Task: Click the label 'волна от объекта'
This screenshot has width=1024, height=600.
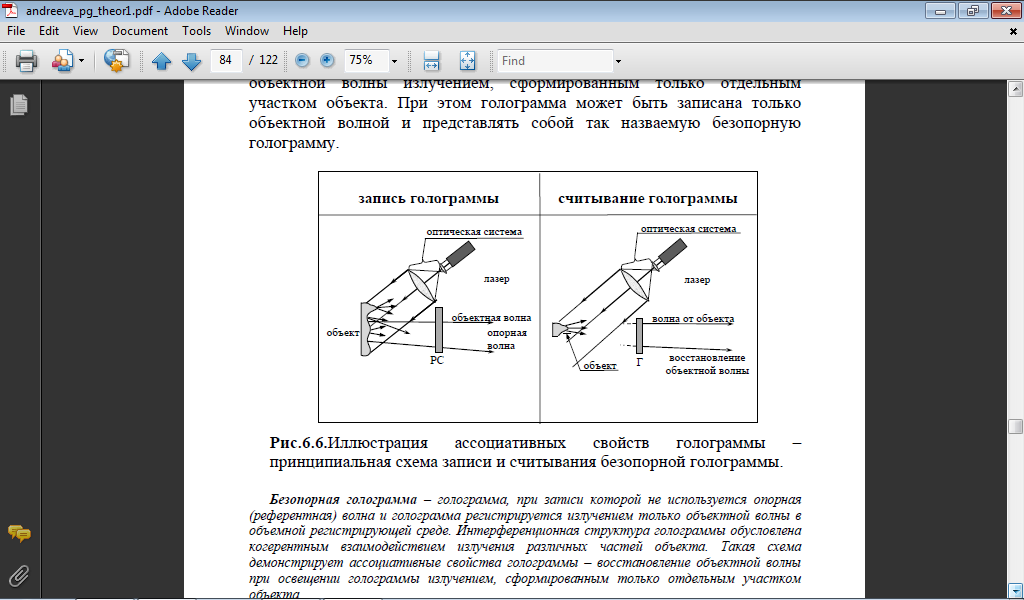Action: pyautogui.click(x=693, y=319)
